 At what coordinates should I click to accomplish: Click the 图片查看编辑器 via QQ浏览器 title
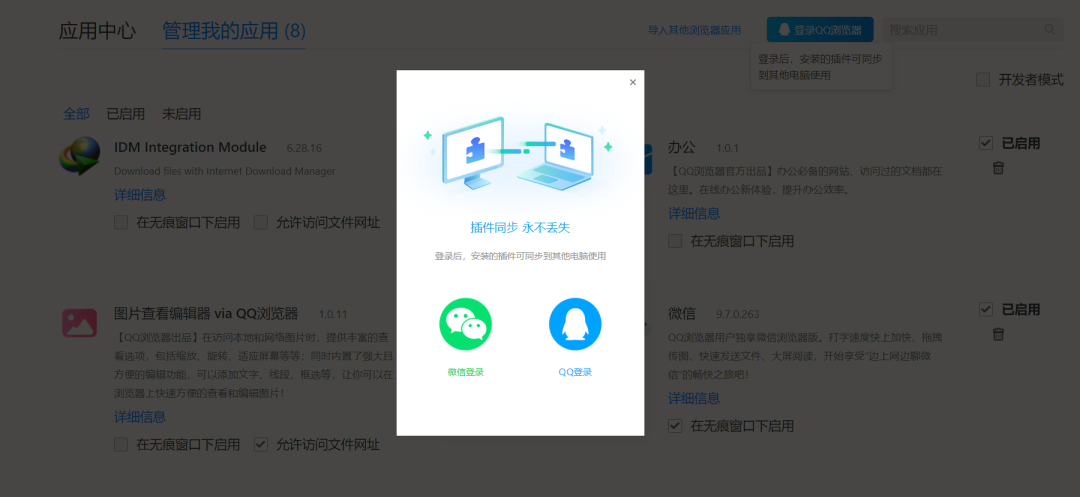tap(206, 314)
